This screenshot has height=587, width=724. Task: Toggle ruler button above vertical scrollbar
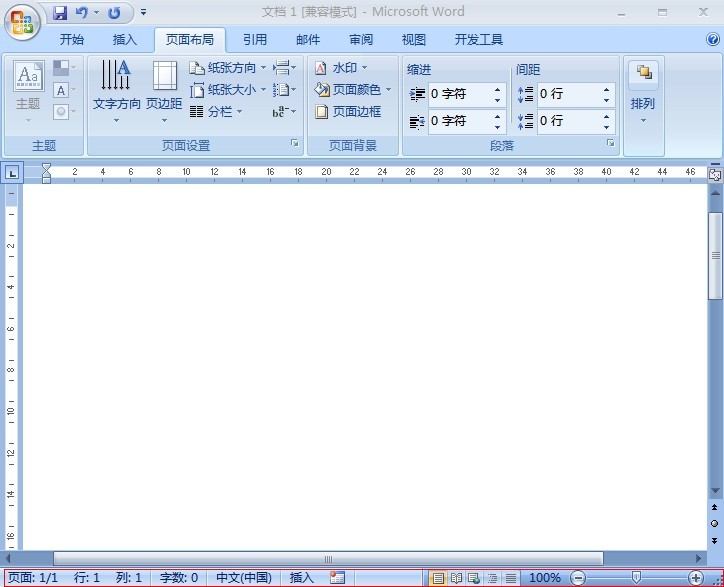[x=715, y=175]
